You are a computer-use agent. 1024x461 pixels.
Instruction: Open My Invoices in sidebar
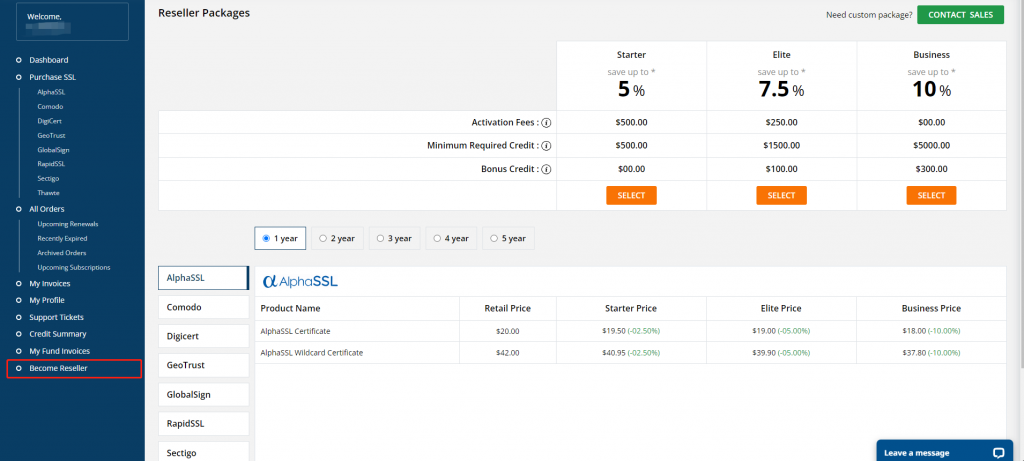[50, 283]
